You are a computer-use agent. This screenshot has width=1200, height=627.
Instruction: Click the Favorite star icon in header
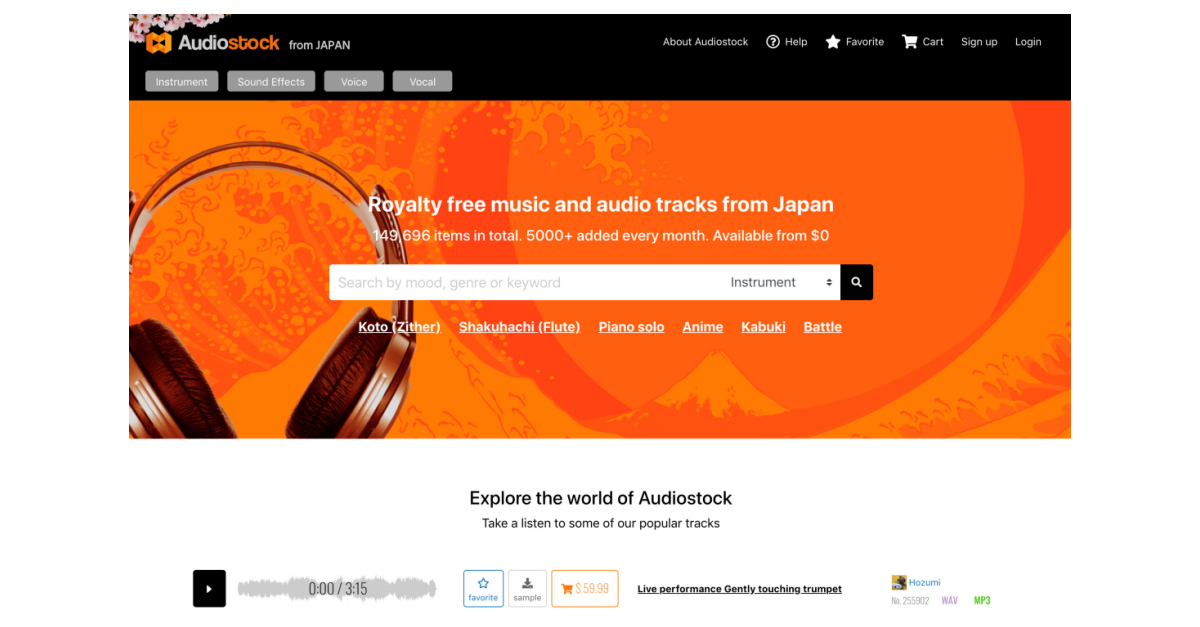(x=833, y=42)
